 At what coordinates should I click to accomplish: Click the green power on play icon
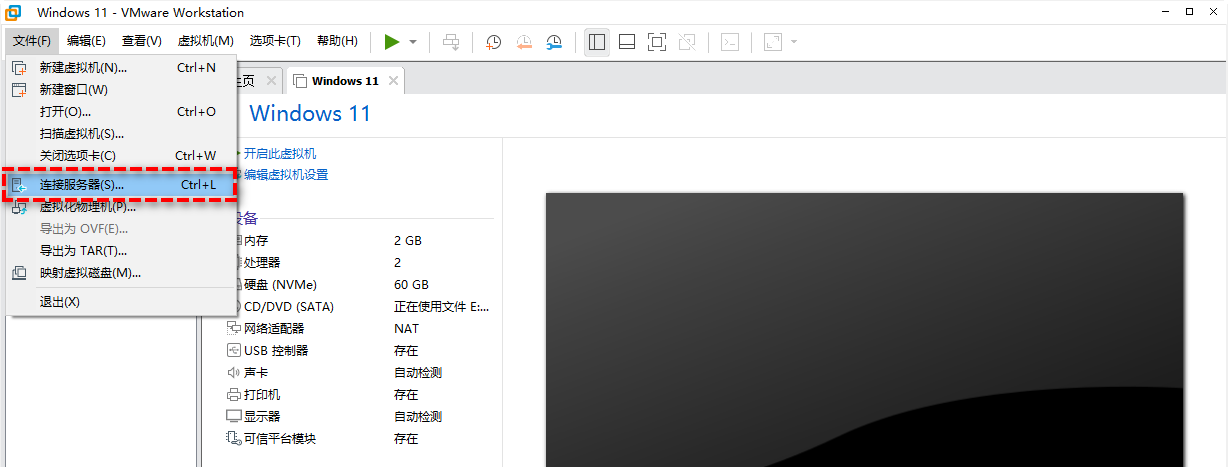(x=391, y=42)
